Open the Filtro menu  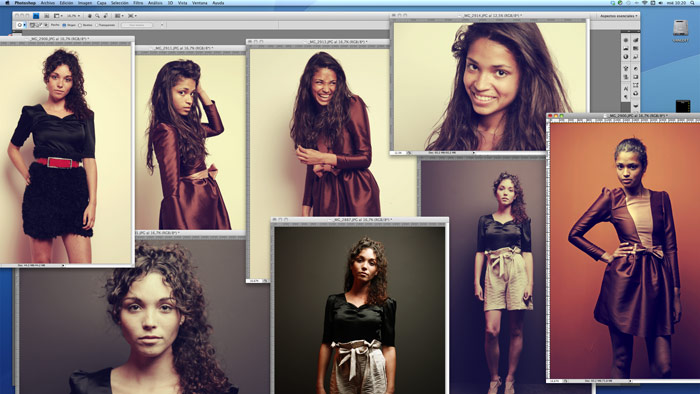click(138, 3)
